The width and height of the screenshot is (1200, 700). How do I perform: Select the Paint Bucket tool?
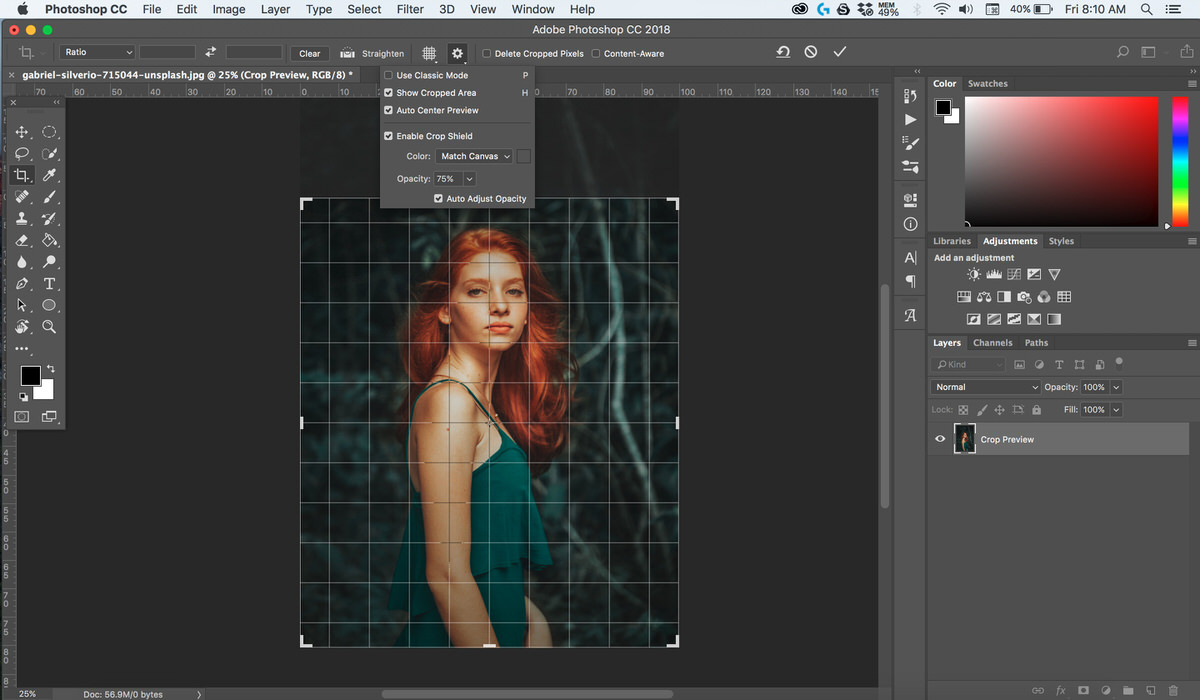click(x=49, y=241)
